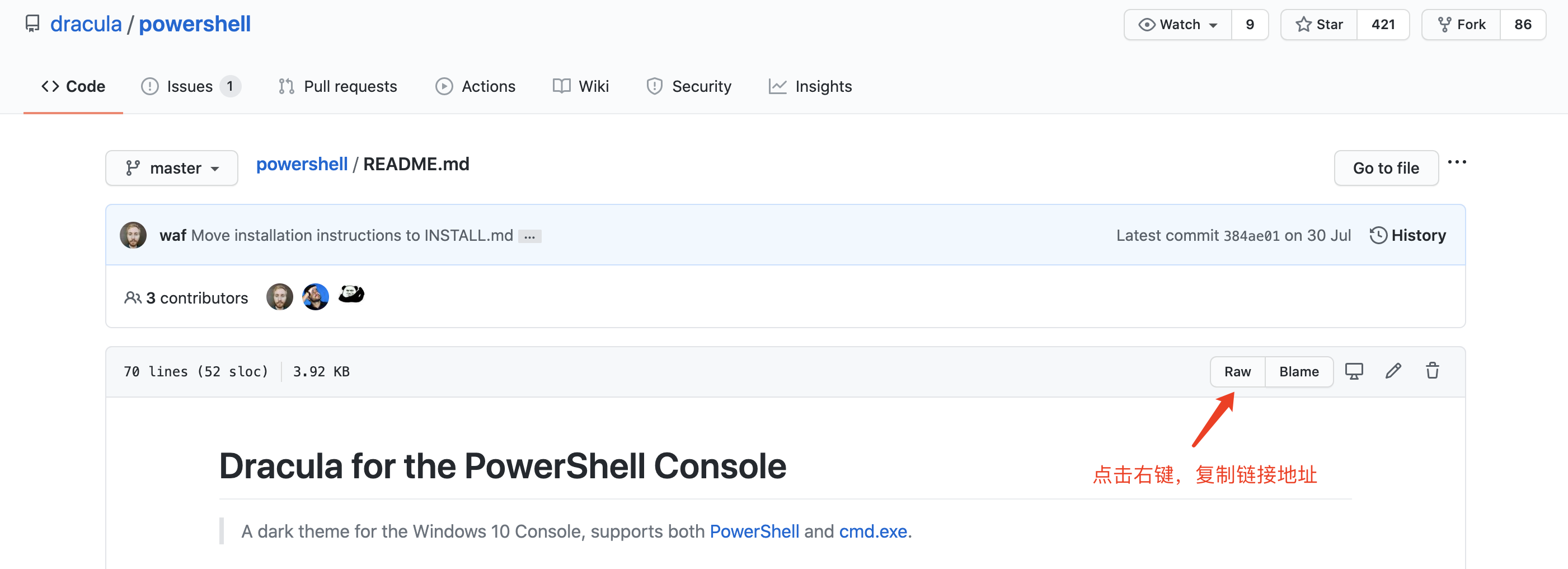
Task: Expand the Watch notifications dropdown
Action: (x=1178, y=25)
